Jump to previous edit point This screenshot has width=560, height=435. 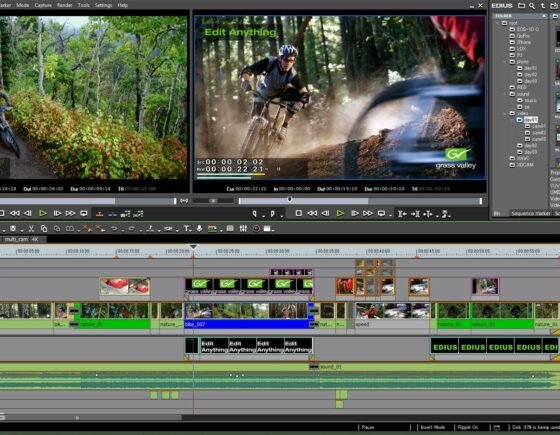tap(402, 214)
